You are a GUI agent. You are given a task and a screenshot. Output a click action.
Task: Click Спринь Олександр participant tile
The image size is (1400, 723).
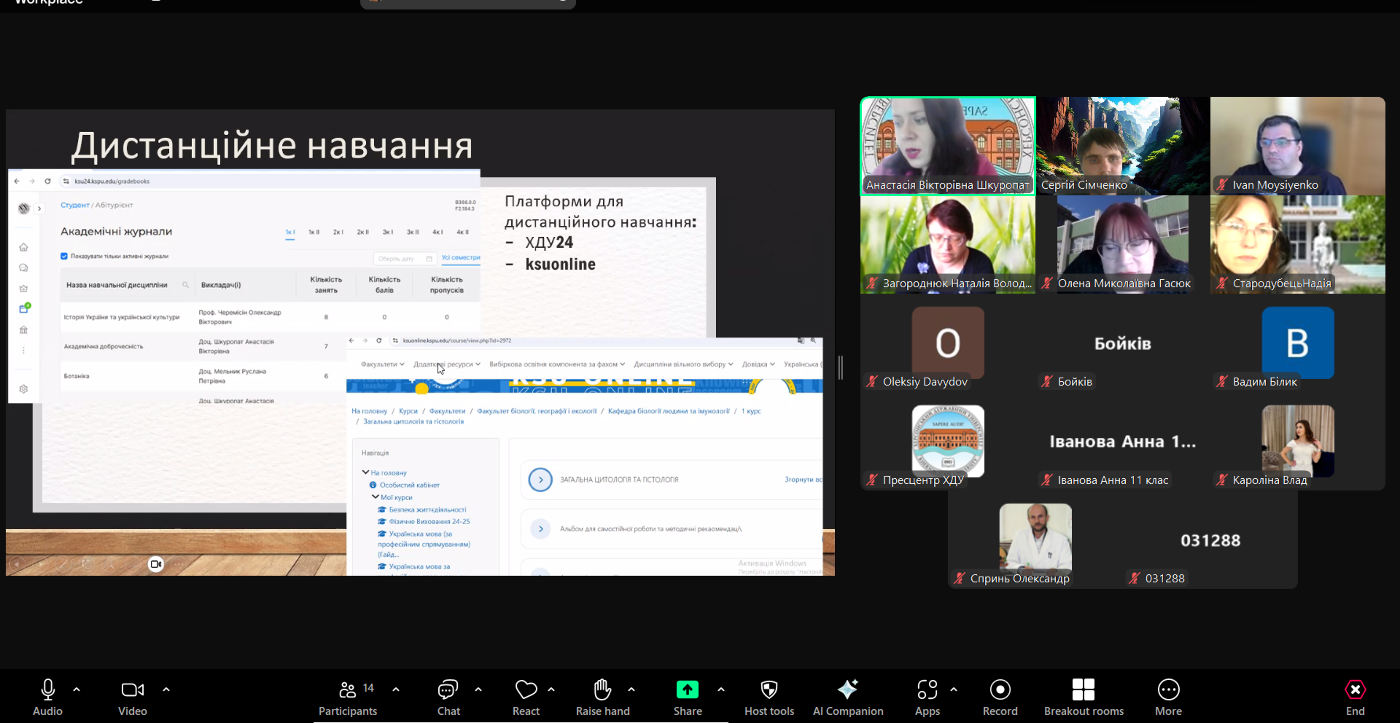point(1035,540)
